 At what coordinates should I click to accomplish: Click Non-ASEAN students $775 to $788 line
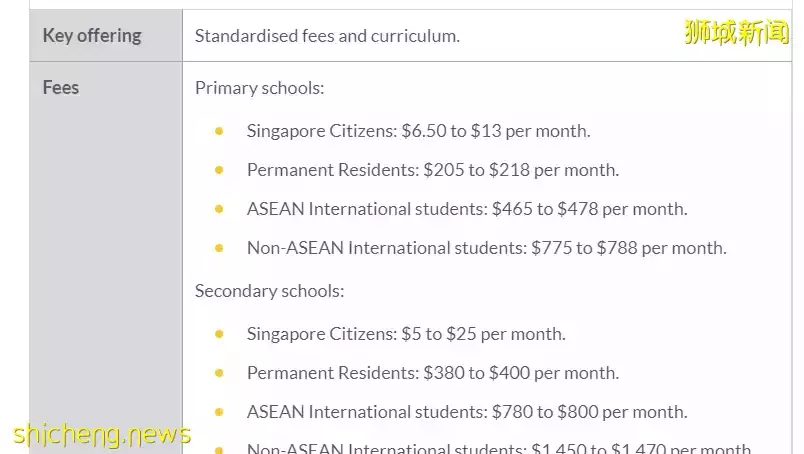point(487,248)
